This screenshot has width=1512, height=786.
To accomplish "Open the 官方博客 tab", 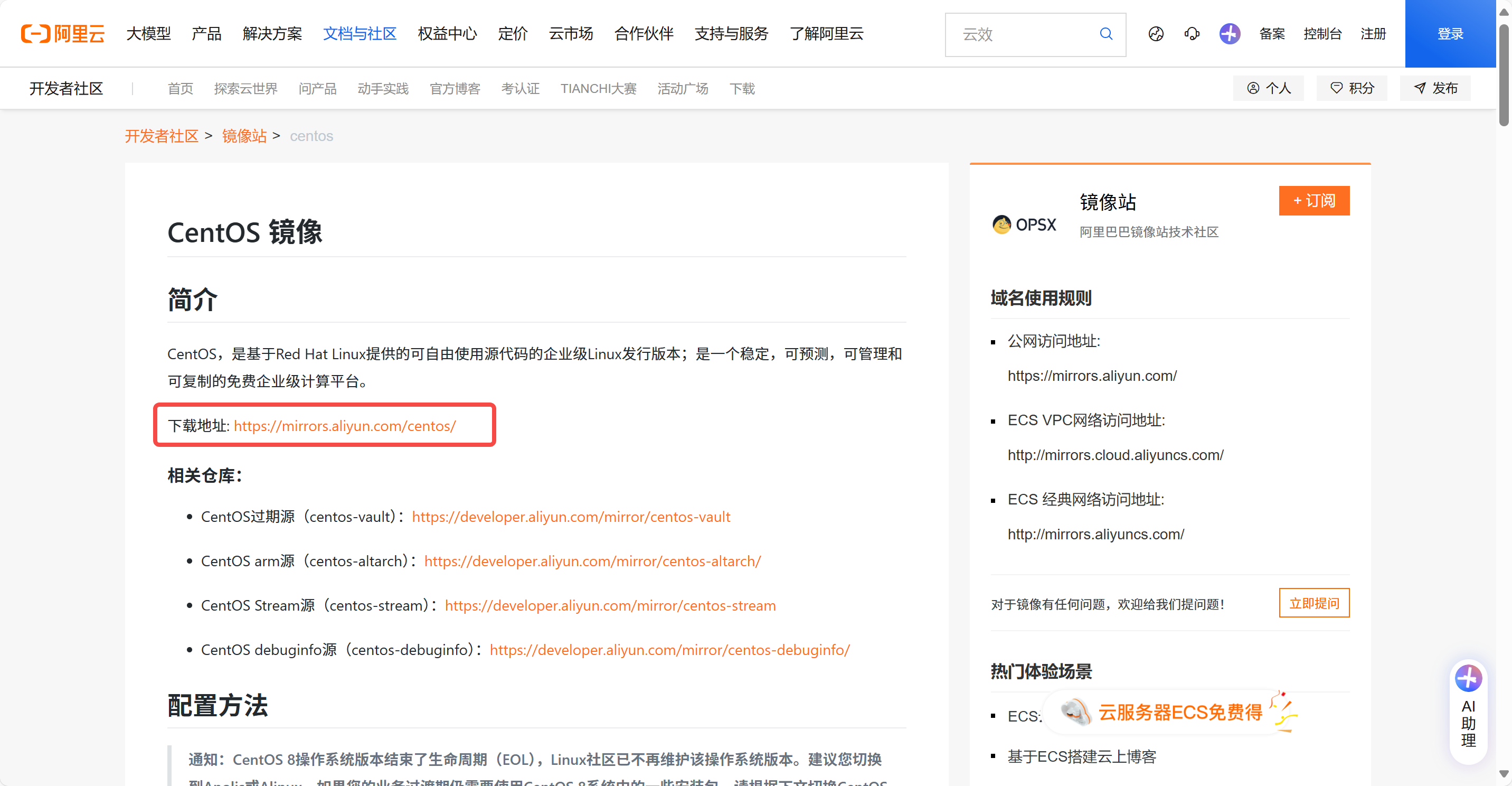I will click(x=455, y=89).
